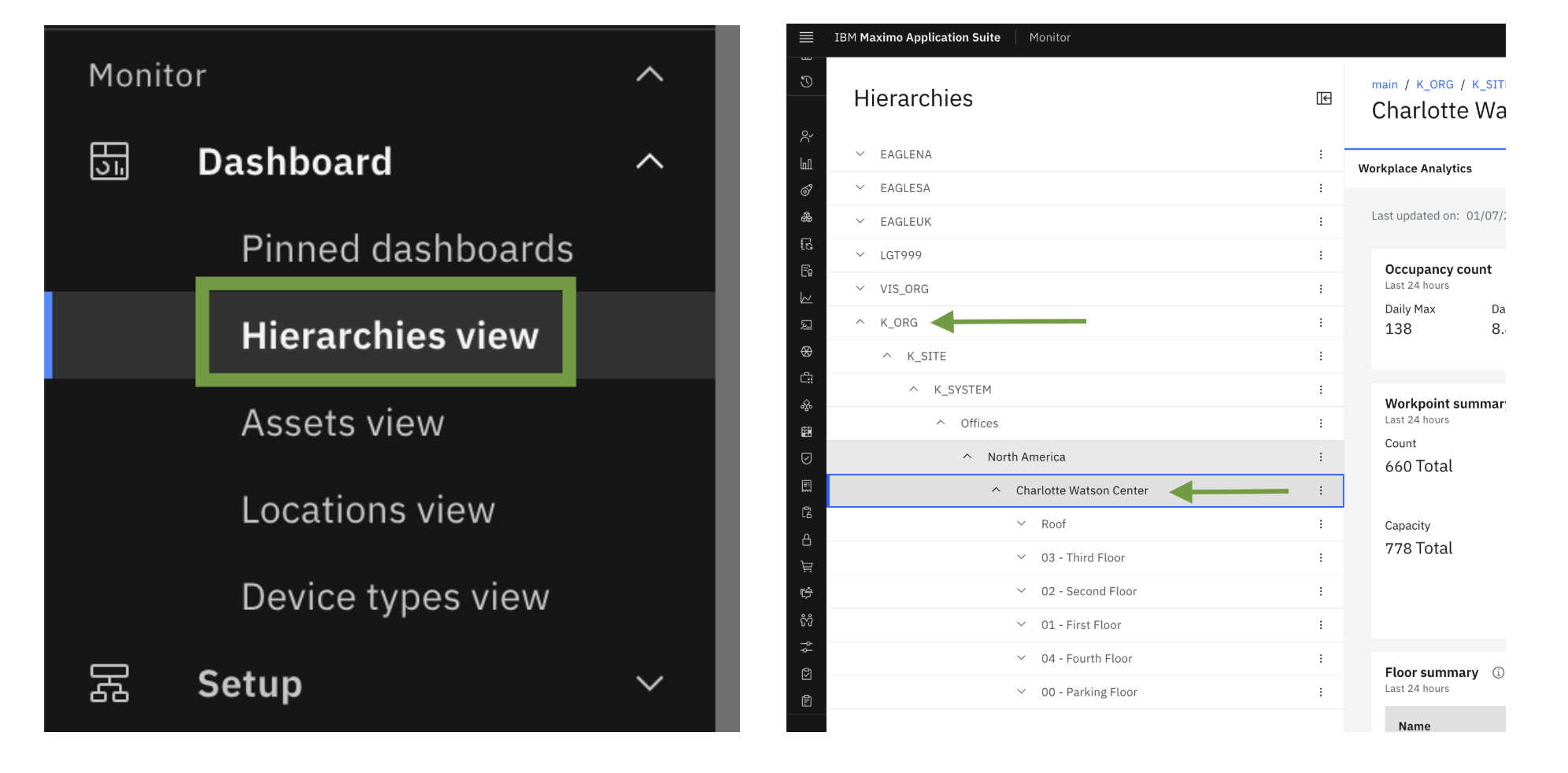
Task: Open overflow menu for K_ORG row
Action: [1321, 323]
